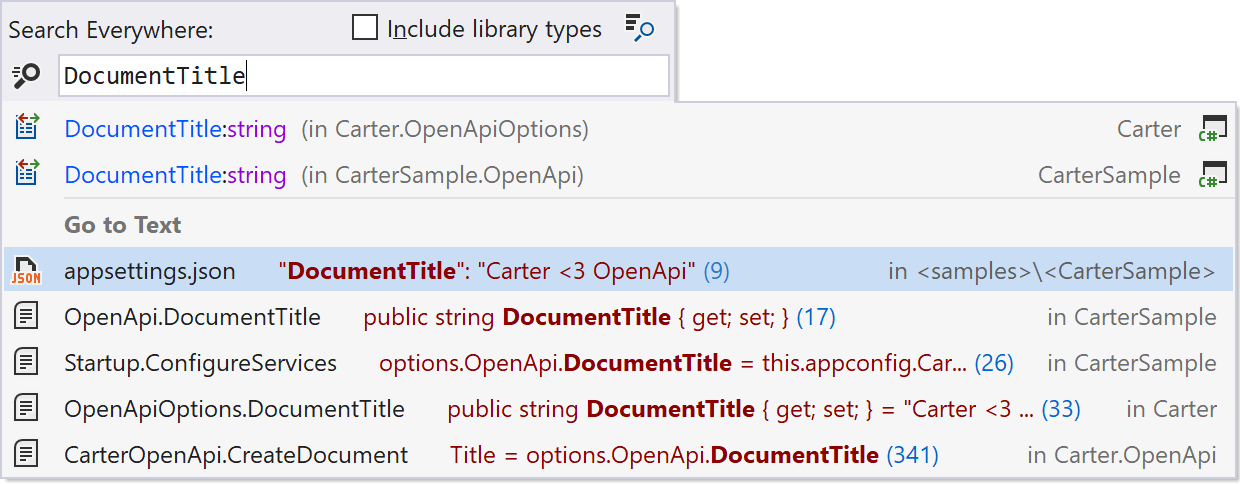
Task: Open the appsettings.json text match
Action: (620, 271)
